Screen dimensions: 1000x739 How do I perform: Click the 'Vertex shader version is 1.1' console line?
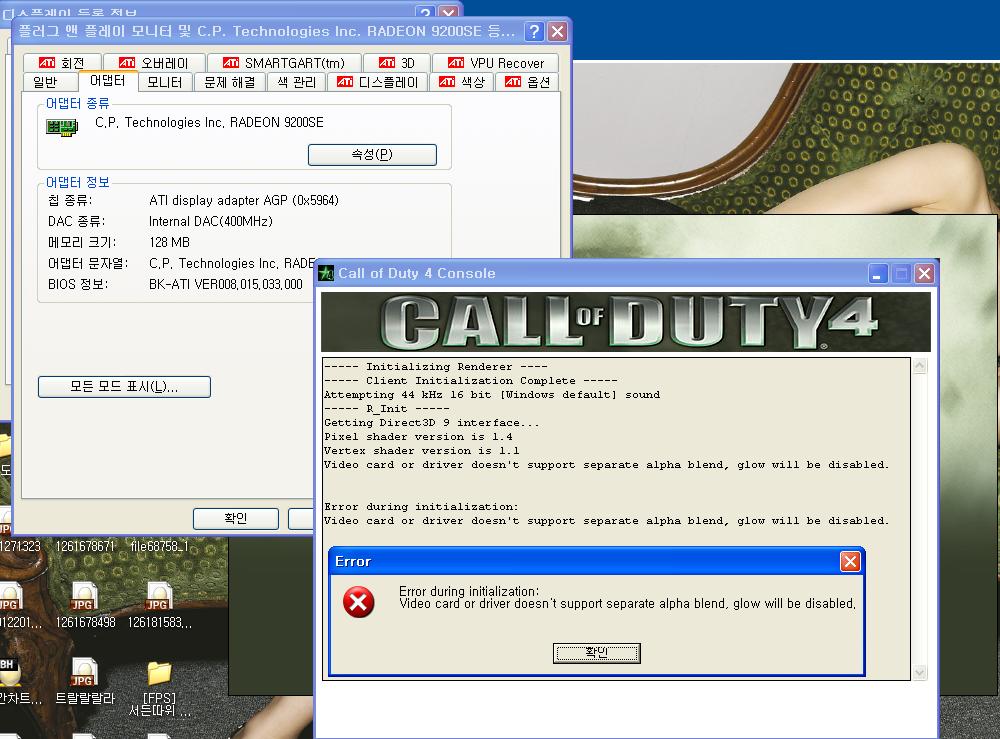[x=422, y=451]
